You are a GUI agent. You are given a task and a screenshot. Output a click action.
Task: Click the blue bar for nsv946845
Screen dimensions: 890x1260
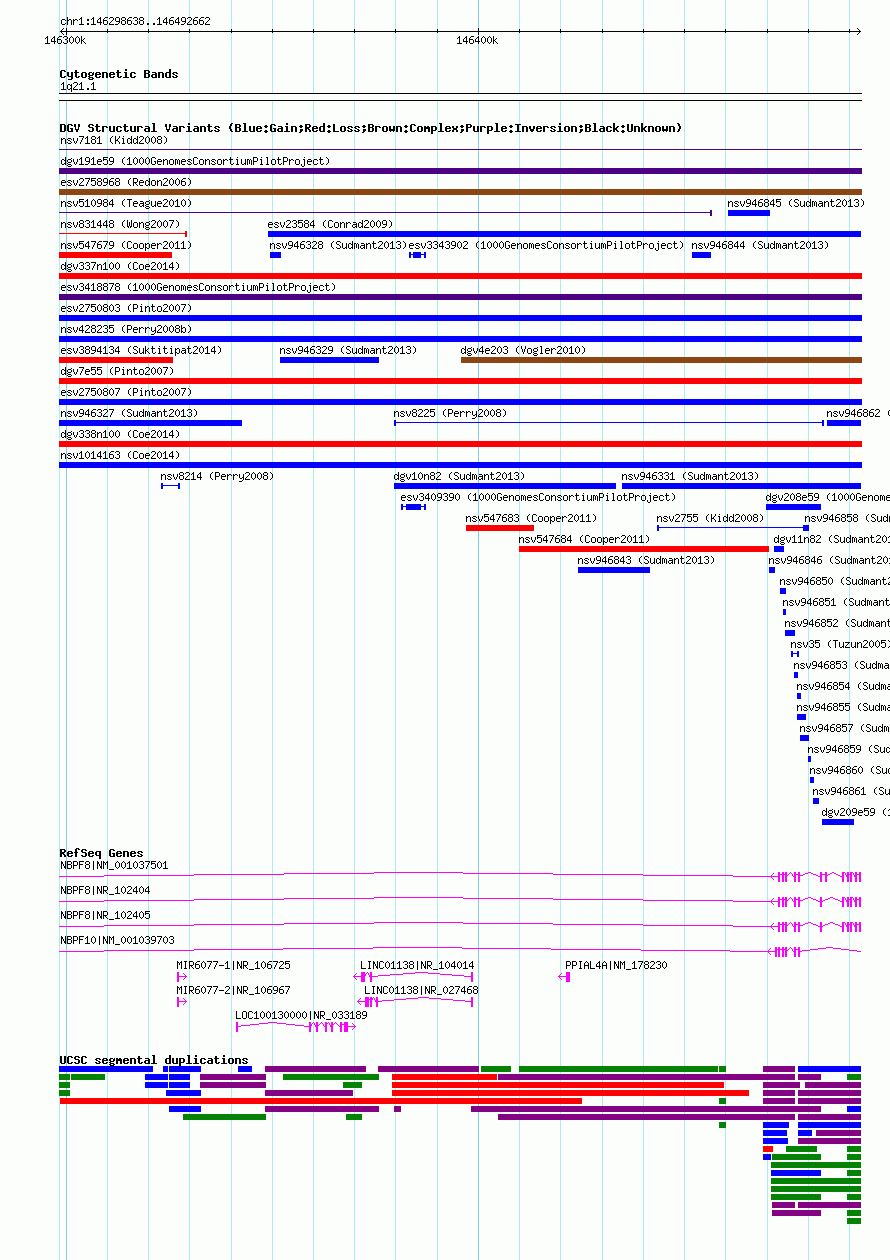[x=749, y=213]
